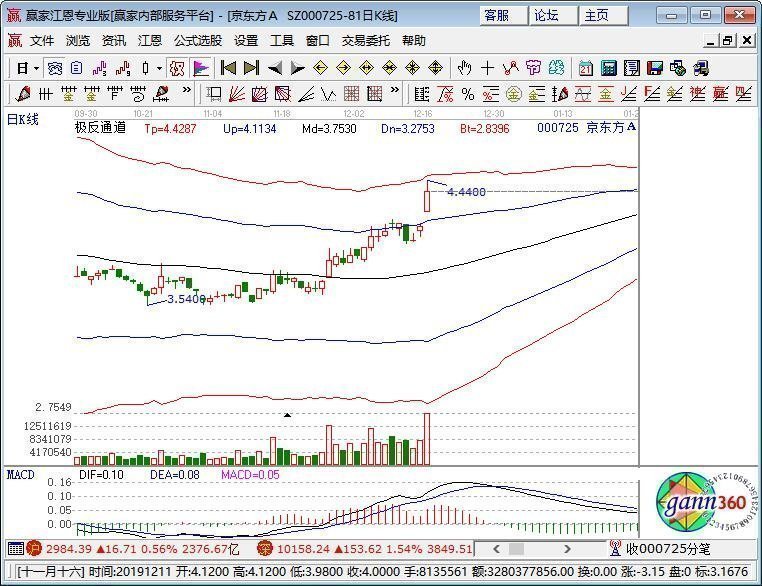
Task: Open the 设置 menu
Action: pos(246,41)
